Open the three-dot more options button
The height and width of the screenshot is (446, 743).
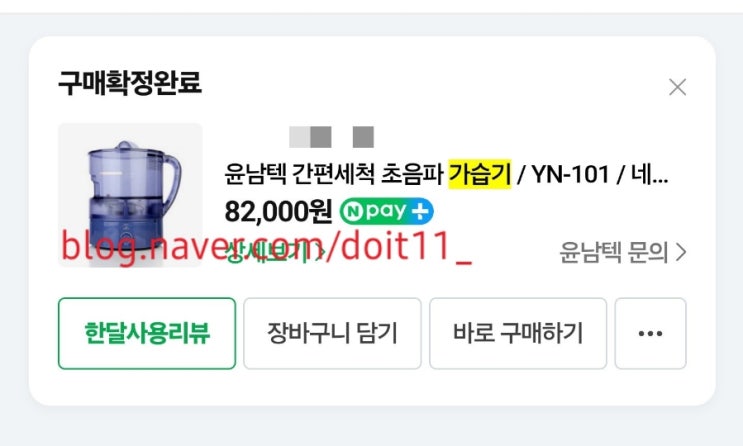click(x=650, y=333)
